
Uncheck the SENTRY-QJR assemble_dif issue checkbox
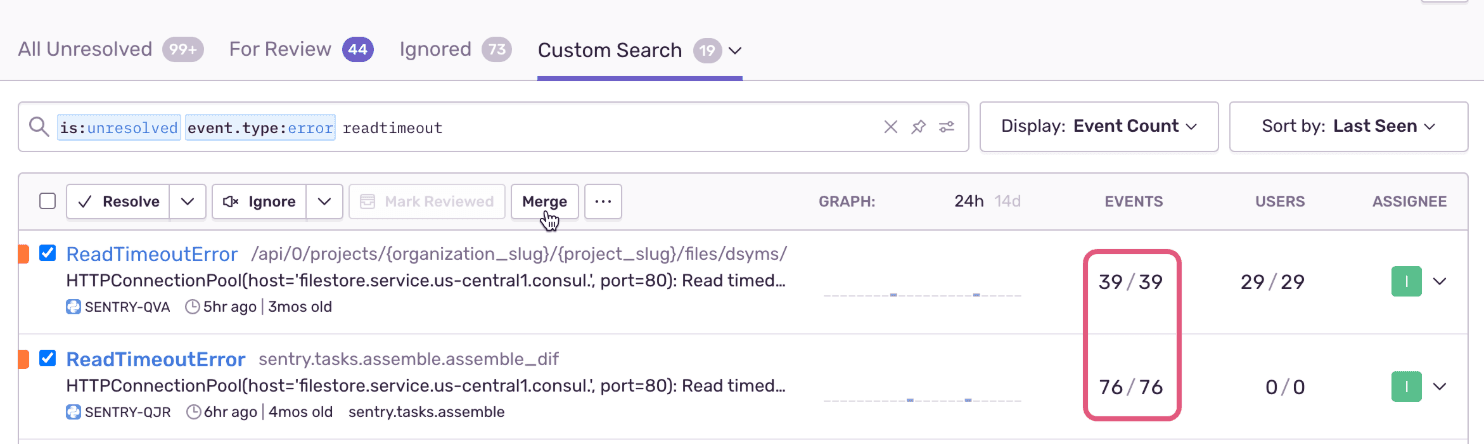(x=47, y=358)
